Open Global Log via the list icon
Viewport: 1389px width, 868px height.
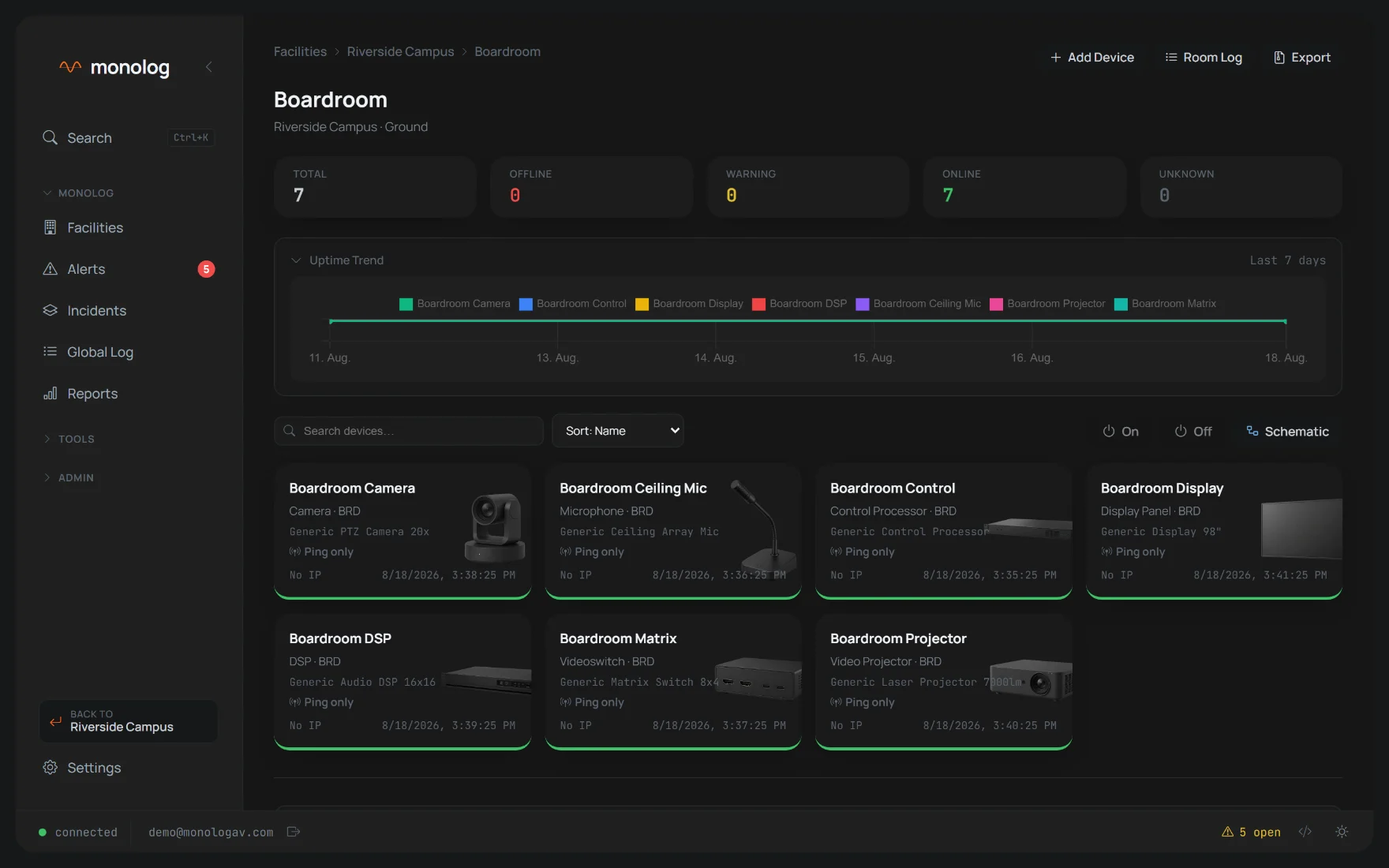[50, 352]
